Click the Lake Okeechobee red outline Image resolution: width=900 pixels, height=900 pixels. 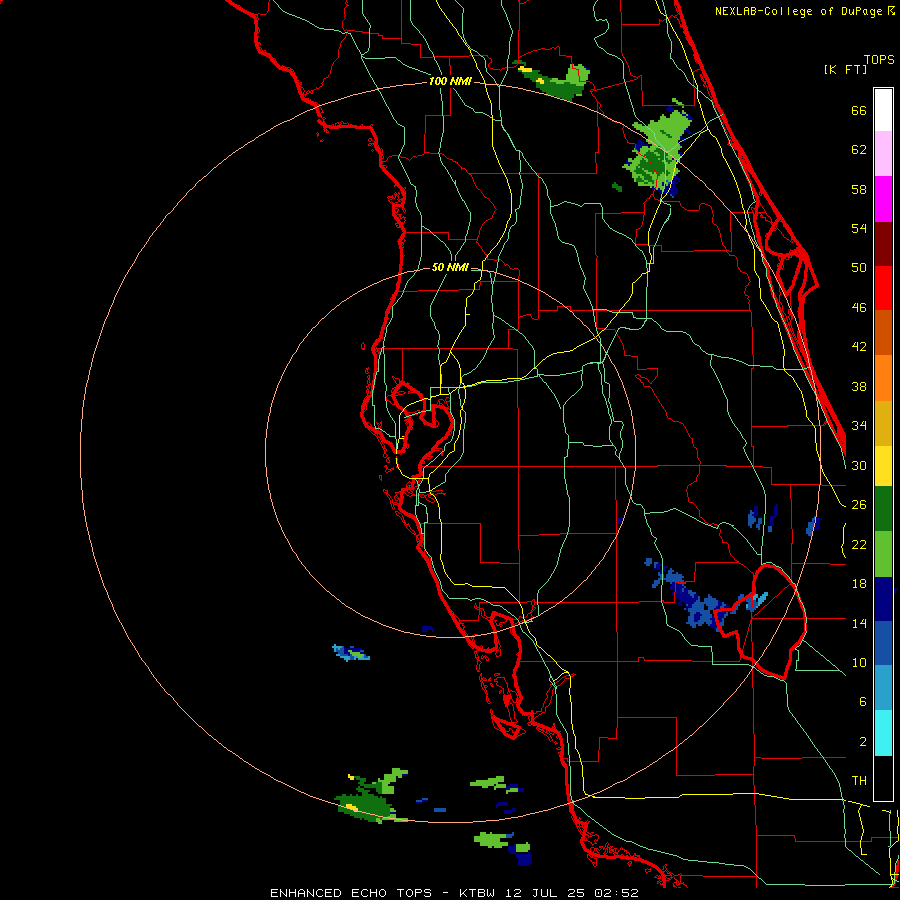(761, 622)
